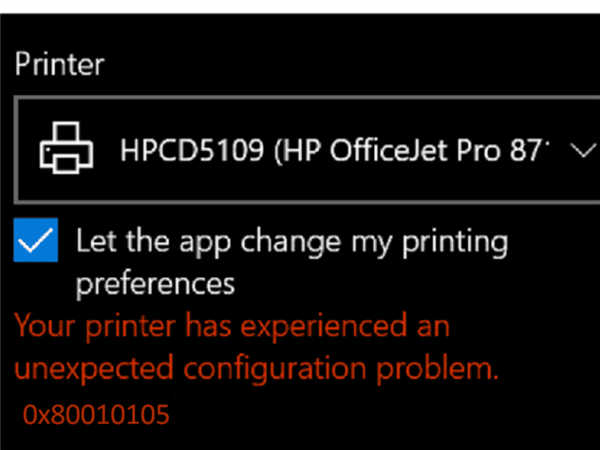The image size is (600, 450).
Task: Uncheck the blue printing preferences checkbox
Action: 36,242
